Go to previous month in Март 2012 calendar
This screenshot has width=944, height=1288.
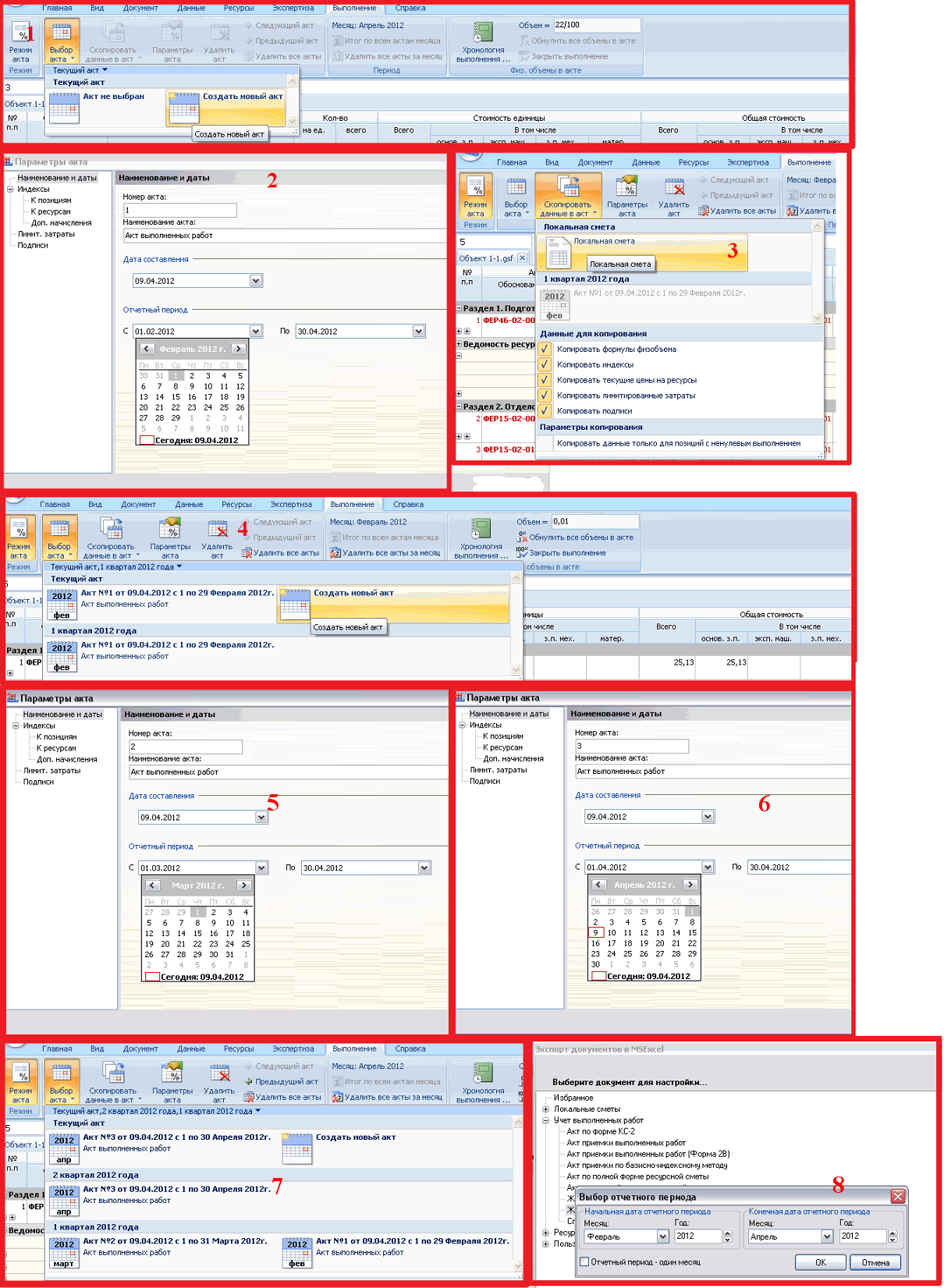point(153,885)
